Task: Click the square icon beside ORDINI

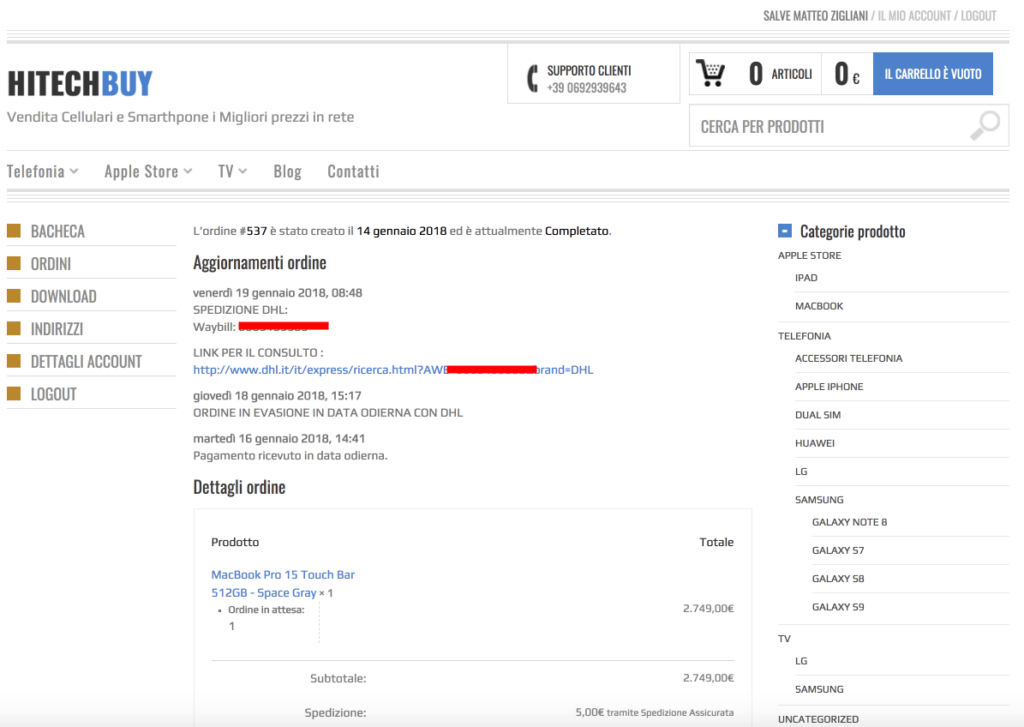Action: click(14, 263)
